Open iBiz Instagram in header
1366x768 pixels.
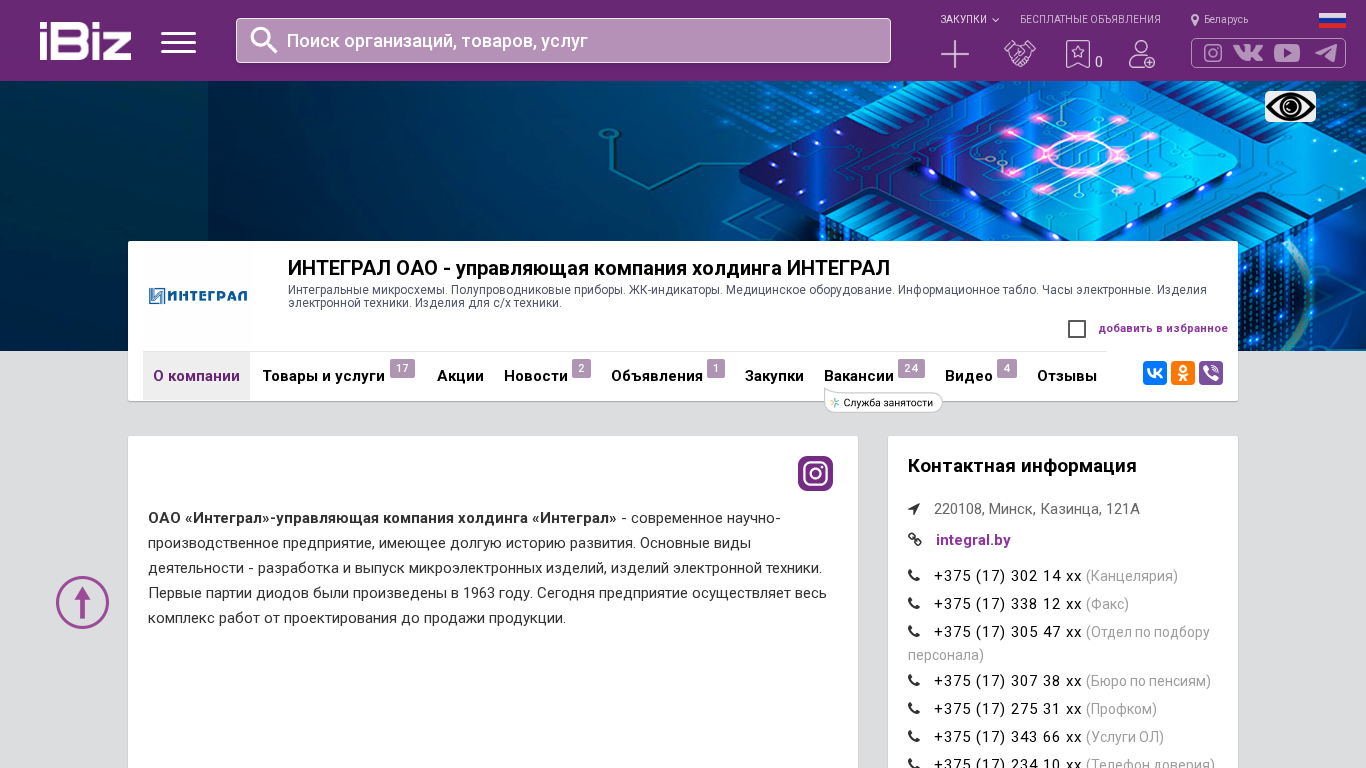click(1213, 53)
